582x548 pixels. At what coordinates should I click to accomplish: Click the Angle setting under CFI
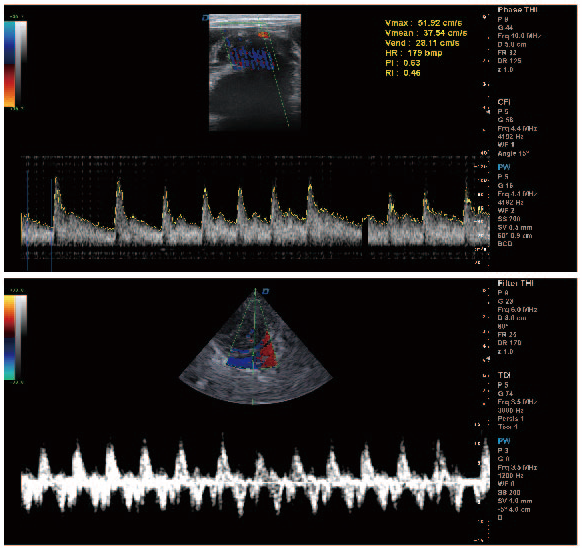(x=513, y=154)
